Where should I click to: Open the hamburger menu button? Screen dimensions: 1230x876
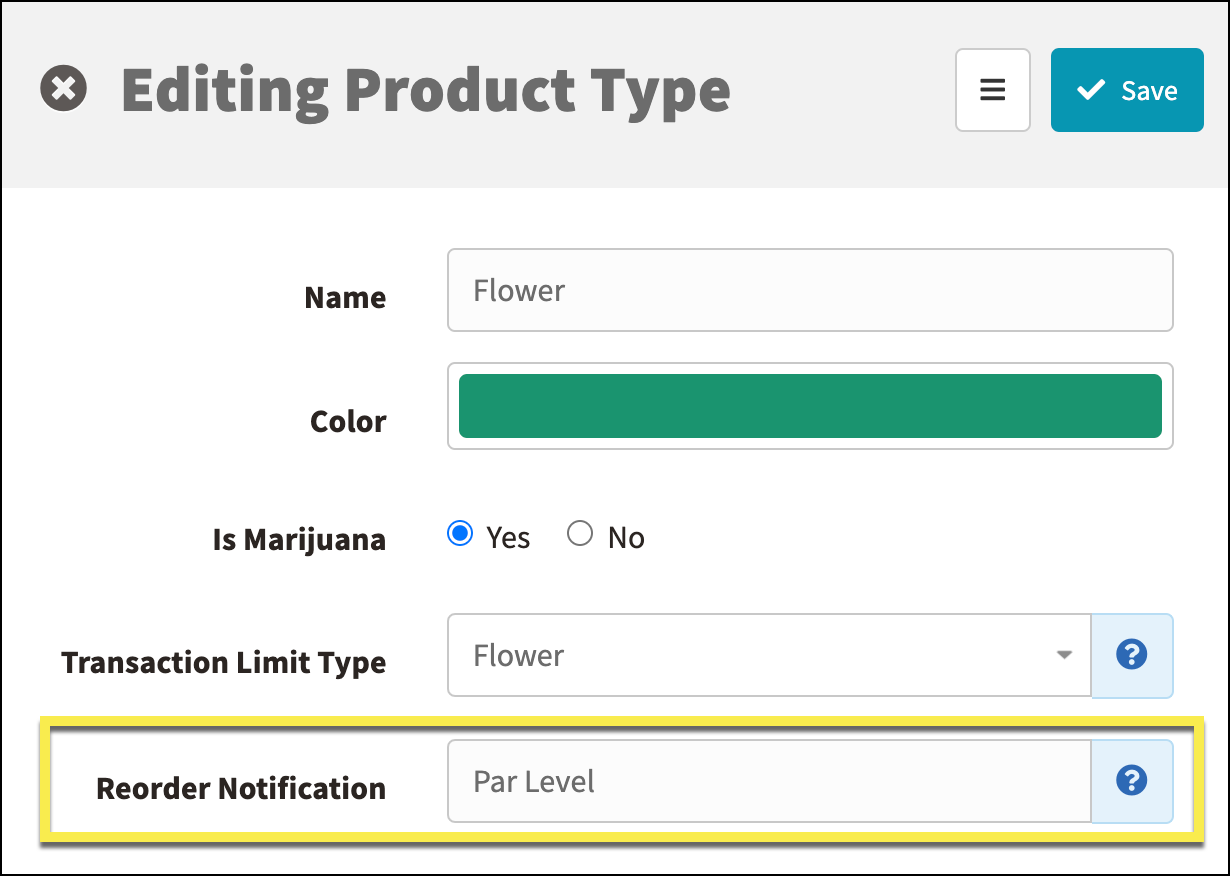click(992, 90)
